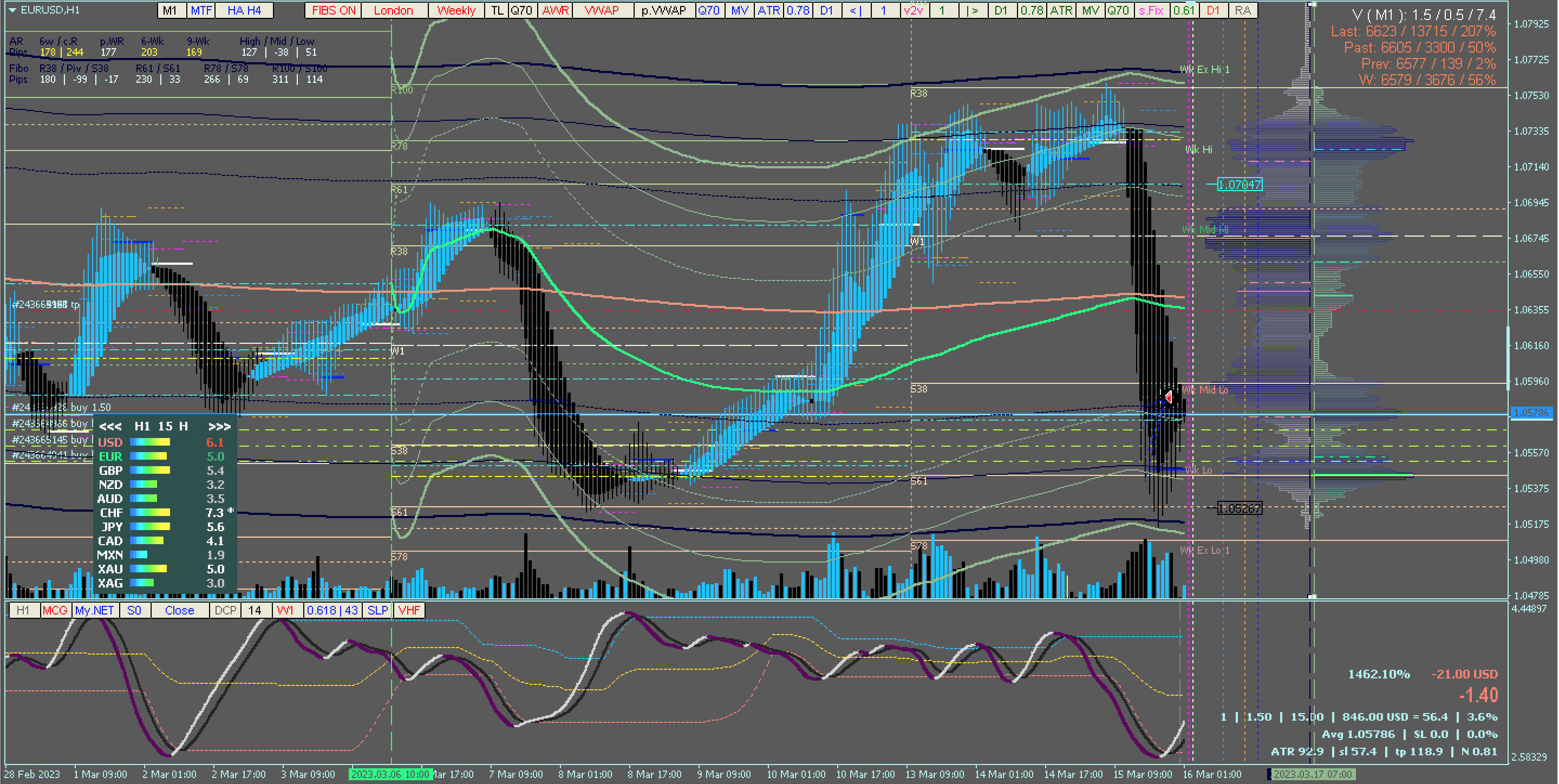
Task: Click the RA button in top toolbar
Action: click(x=1242, y=10)
